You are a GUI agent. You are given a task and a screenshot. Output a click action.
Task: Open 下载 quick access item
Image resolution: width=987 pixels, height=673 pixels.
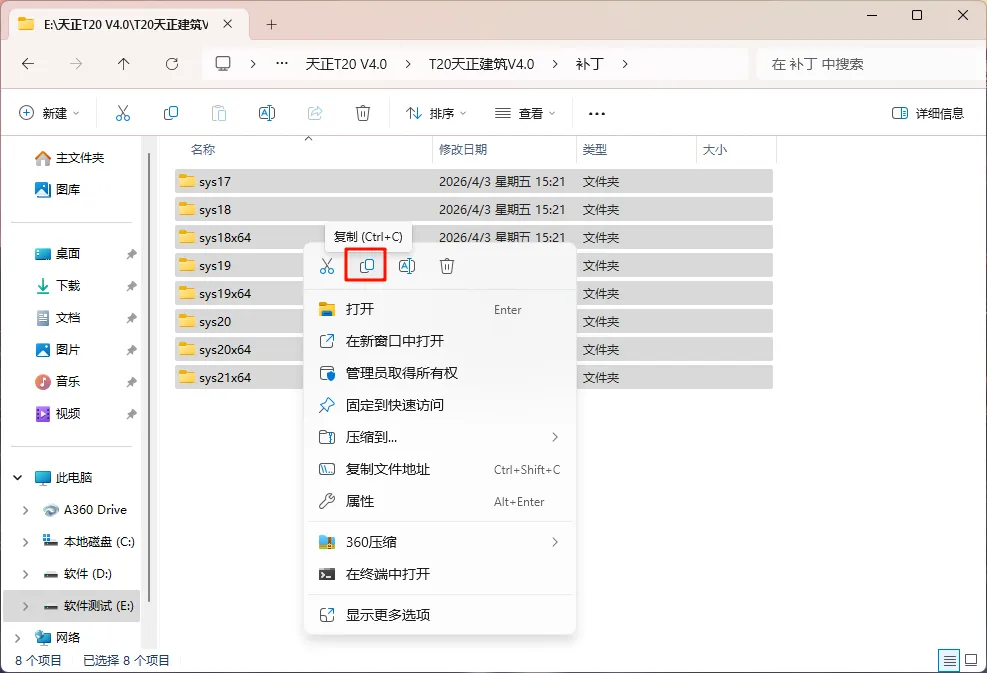point(57,286)
